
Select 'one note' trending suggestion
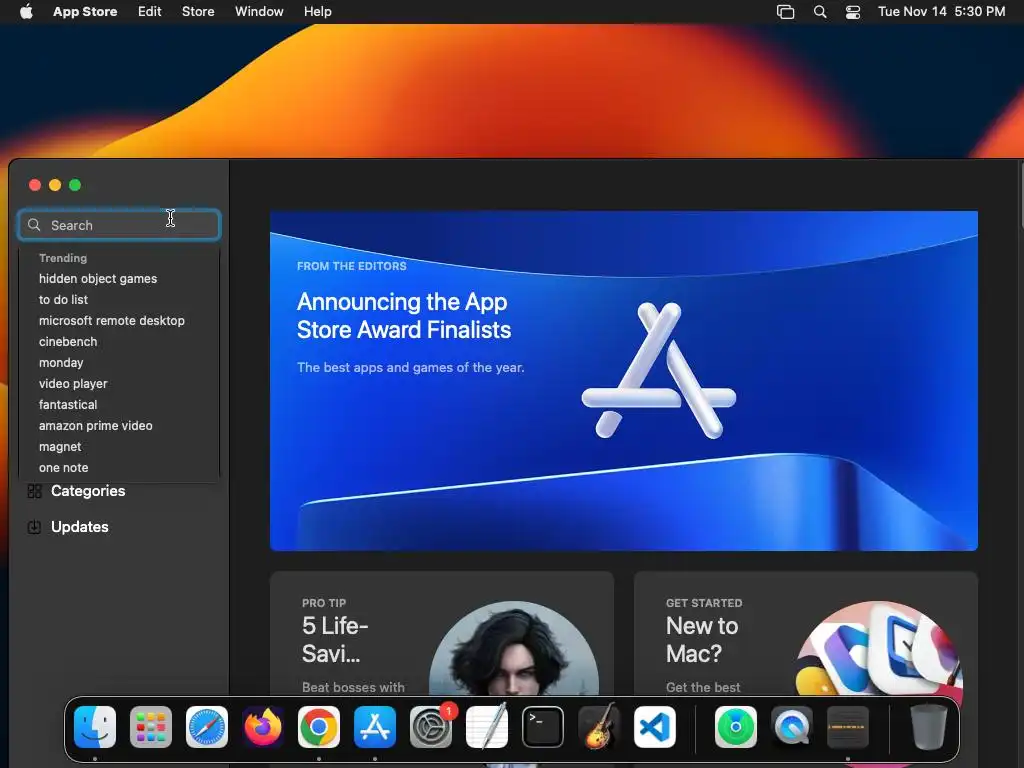tap(63, 468)
